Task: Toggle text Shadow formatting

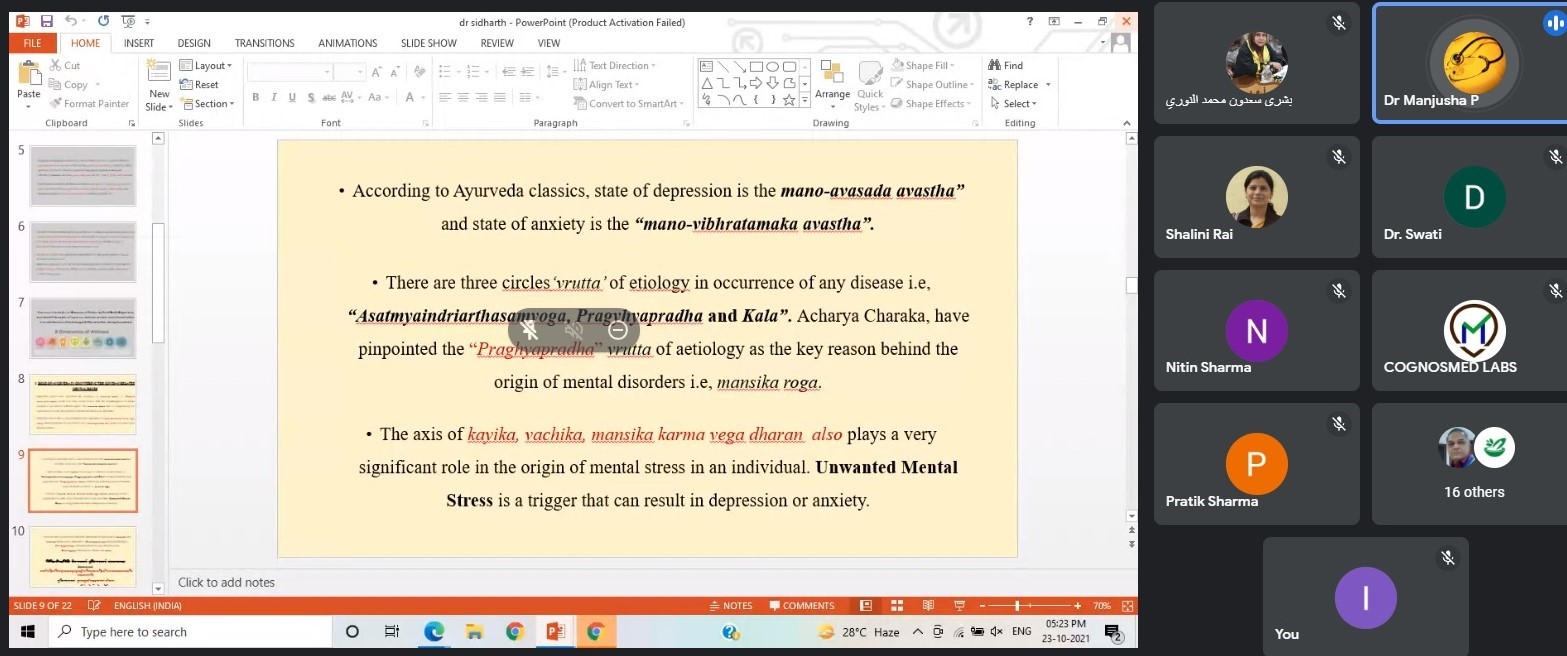Action: (x=311, y=97)
